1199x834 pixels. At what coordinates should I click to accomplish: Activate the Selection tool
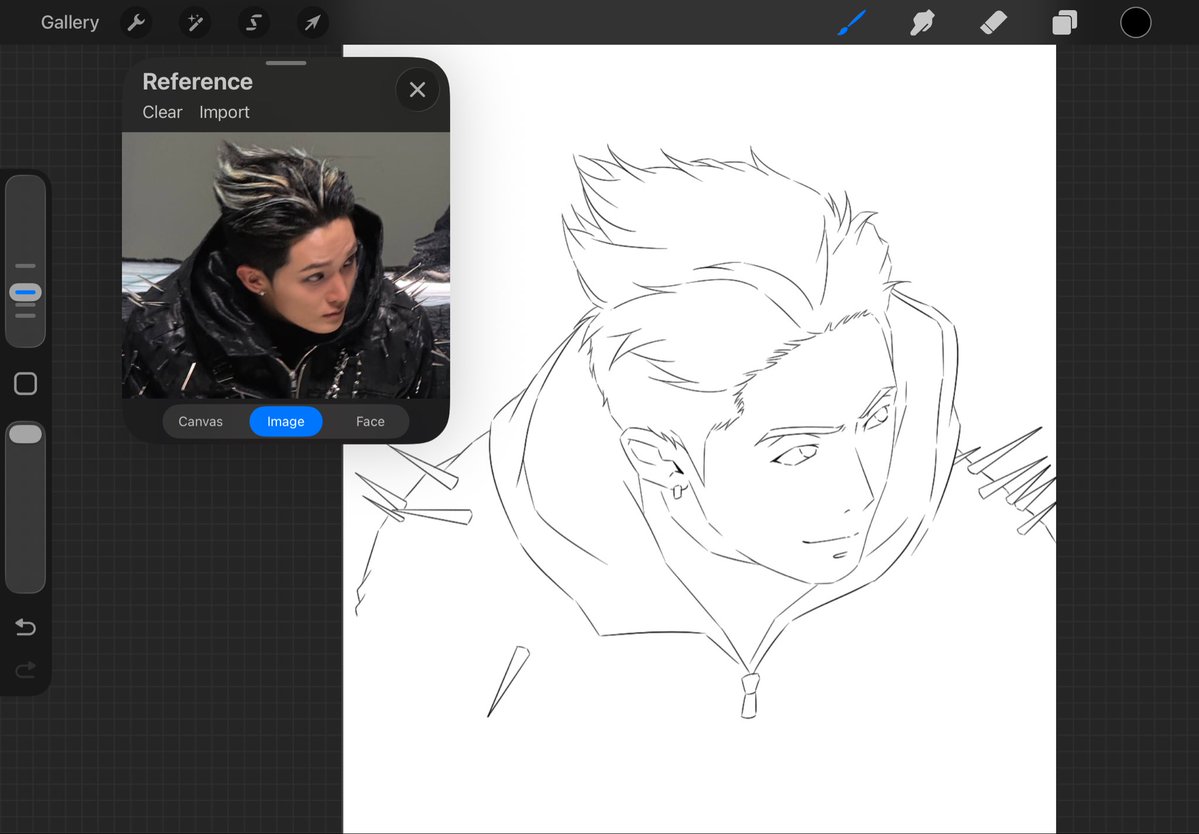[254, 23]
